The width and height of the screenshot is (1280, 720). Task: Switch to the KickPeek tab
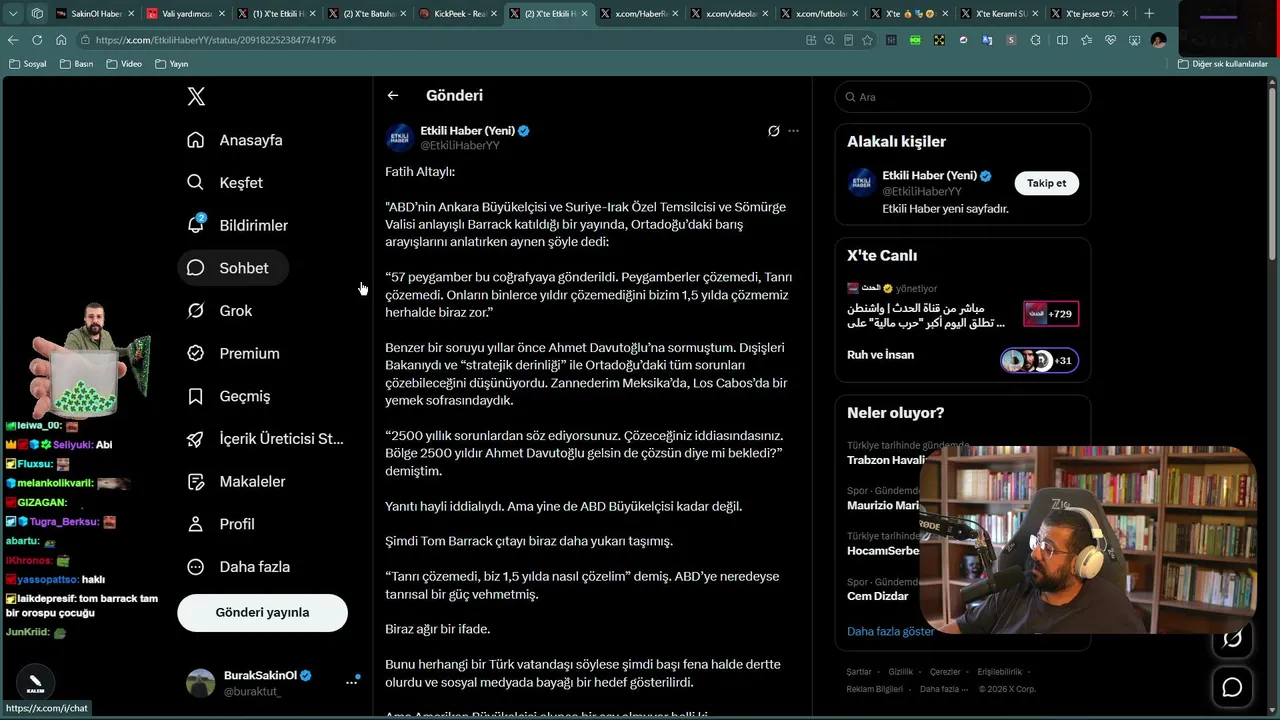457,14
